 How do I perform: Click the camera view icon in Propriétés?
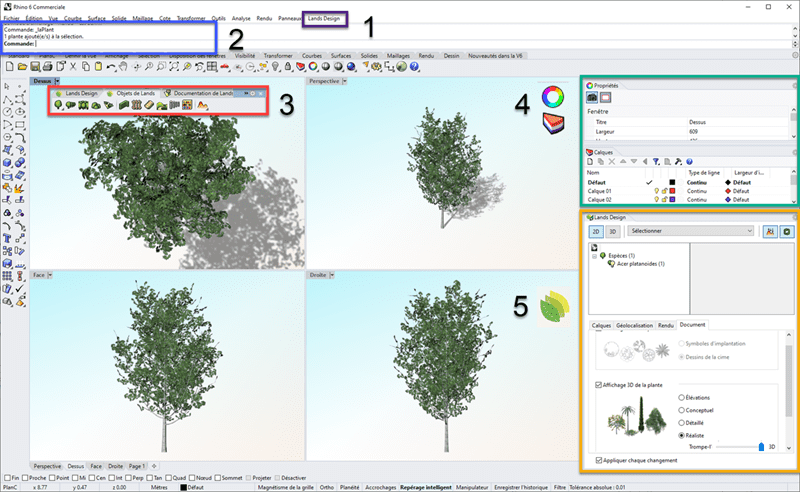[592, 97]
